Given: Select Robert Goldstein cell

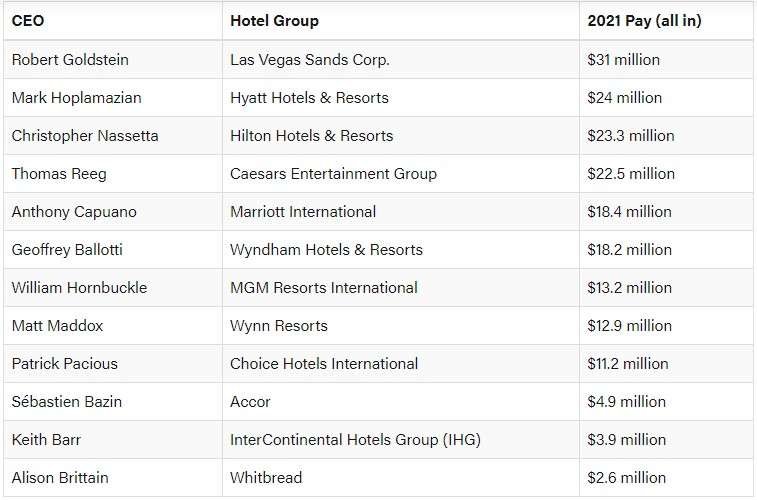Looking at the screenshot, I should click(x=113, y=60).
